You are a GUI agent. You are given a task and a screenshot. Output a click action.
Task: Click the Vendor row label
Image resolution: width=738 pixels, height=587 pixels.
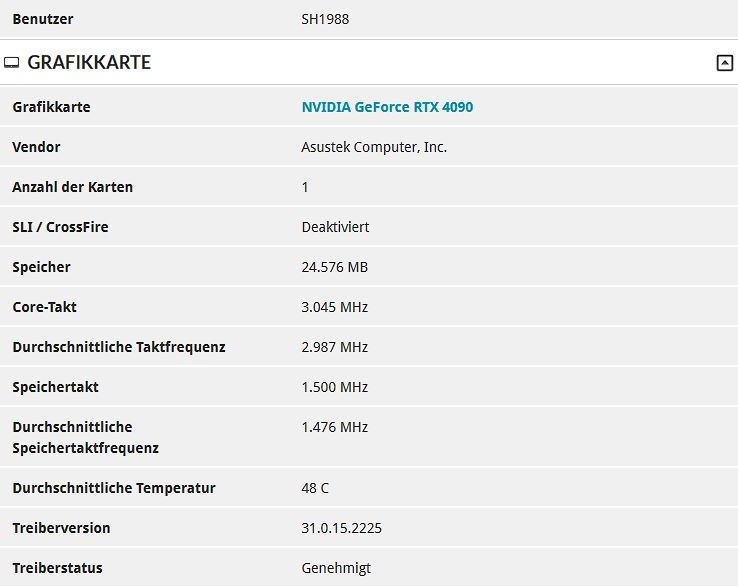pyautogui.click(x=36, y=147)
